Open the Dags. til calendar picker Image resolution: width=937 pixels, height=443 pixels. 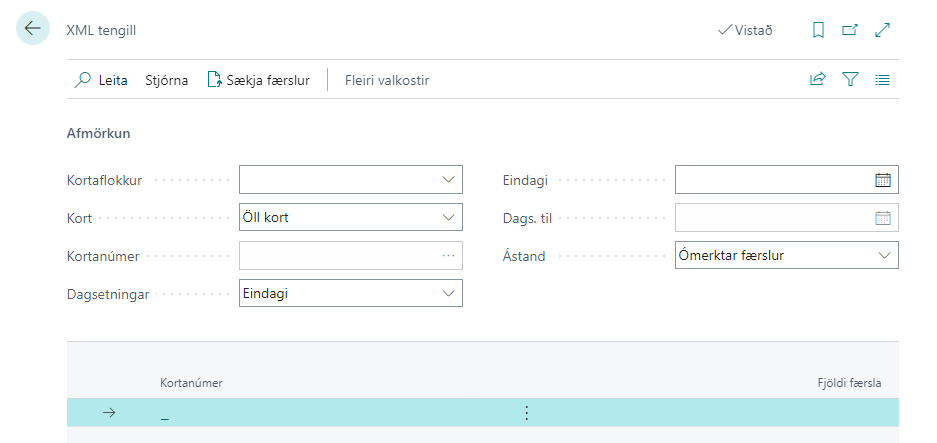883,217
